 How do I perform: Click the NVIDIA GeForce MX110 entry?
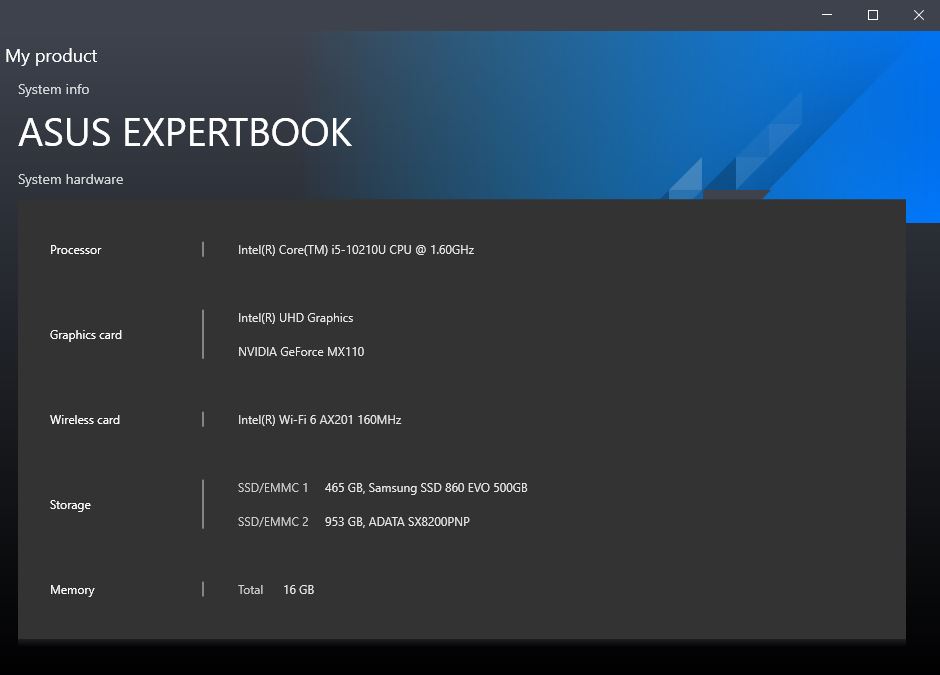(x=301, y=352)
